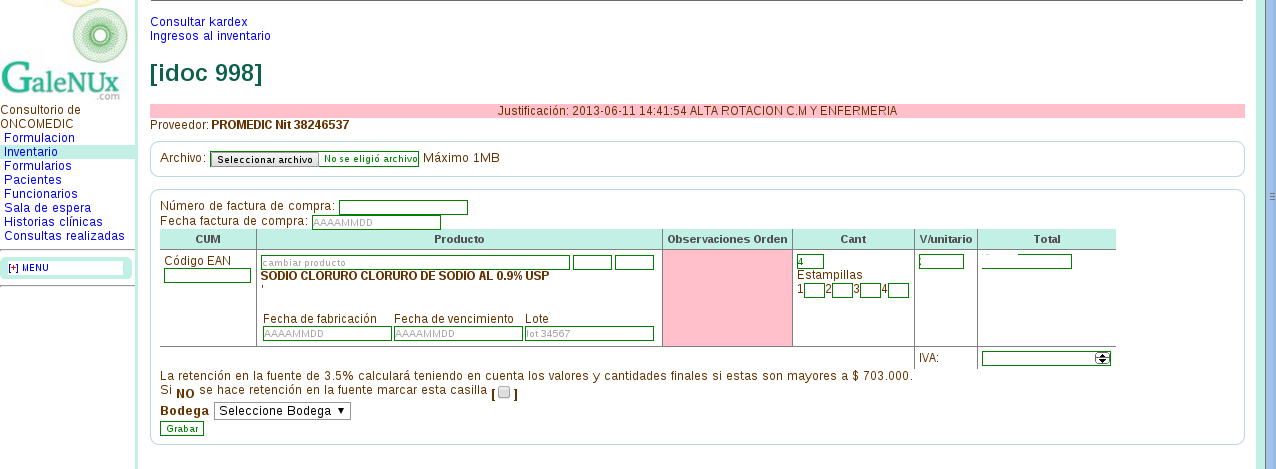Click the Fecha factura de compra field
Screen dimensions: 1276x469
pyautogui.click(x=376, y=222)
